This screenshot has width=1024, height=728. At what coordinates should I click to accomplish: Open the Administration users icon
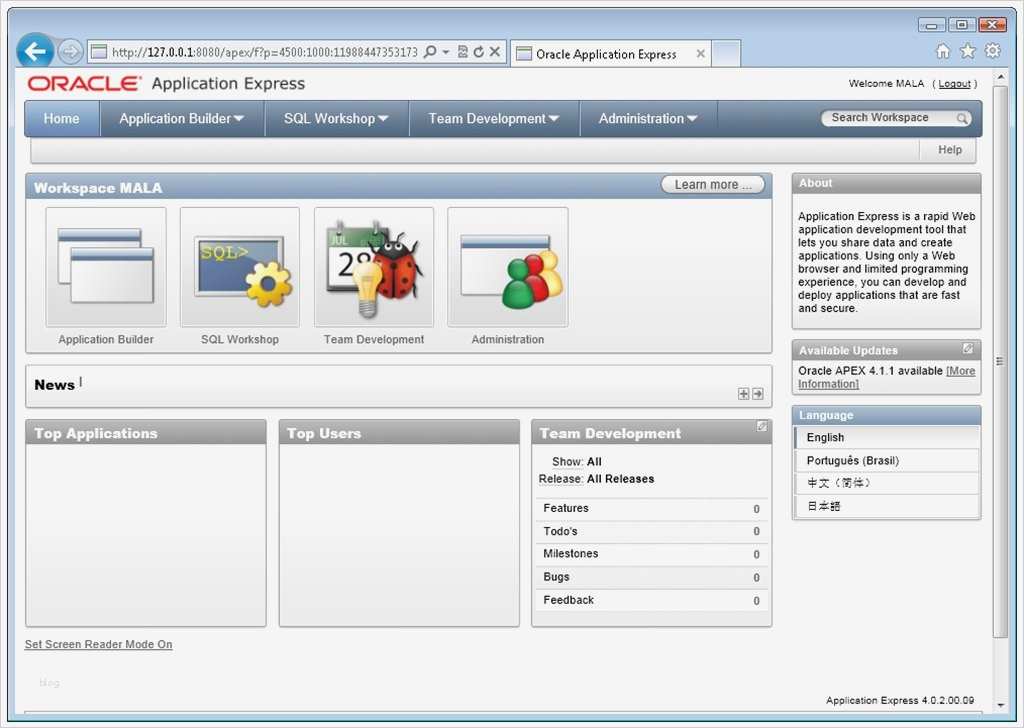click(507, 267)
